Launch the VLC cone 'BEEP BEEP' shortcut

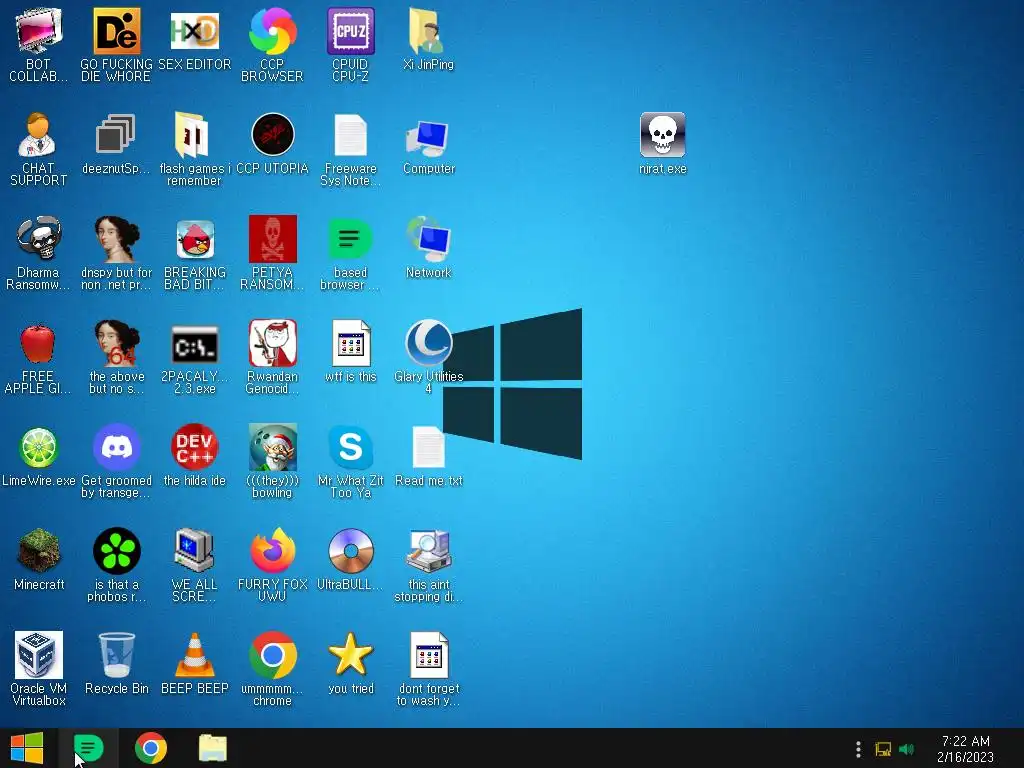(x=195, y=664)
